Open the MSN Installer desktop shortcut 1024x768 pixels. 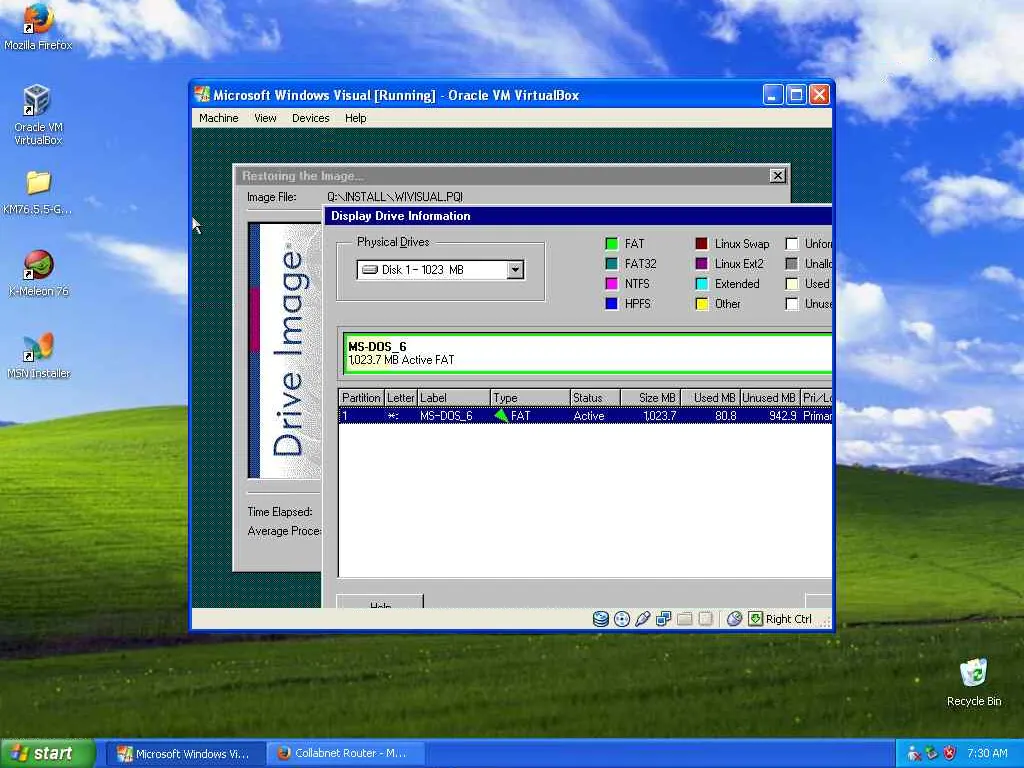coord(38,356)
